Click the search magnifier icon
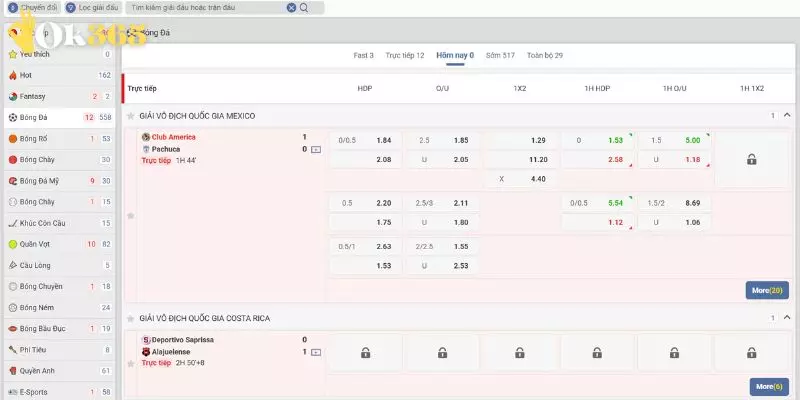Viewport: 800px width, 400px height. pos(304,8)
